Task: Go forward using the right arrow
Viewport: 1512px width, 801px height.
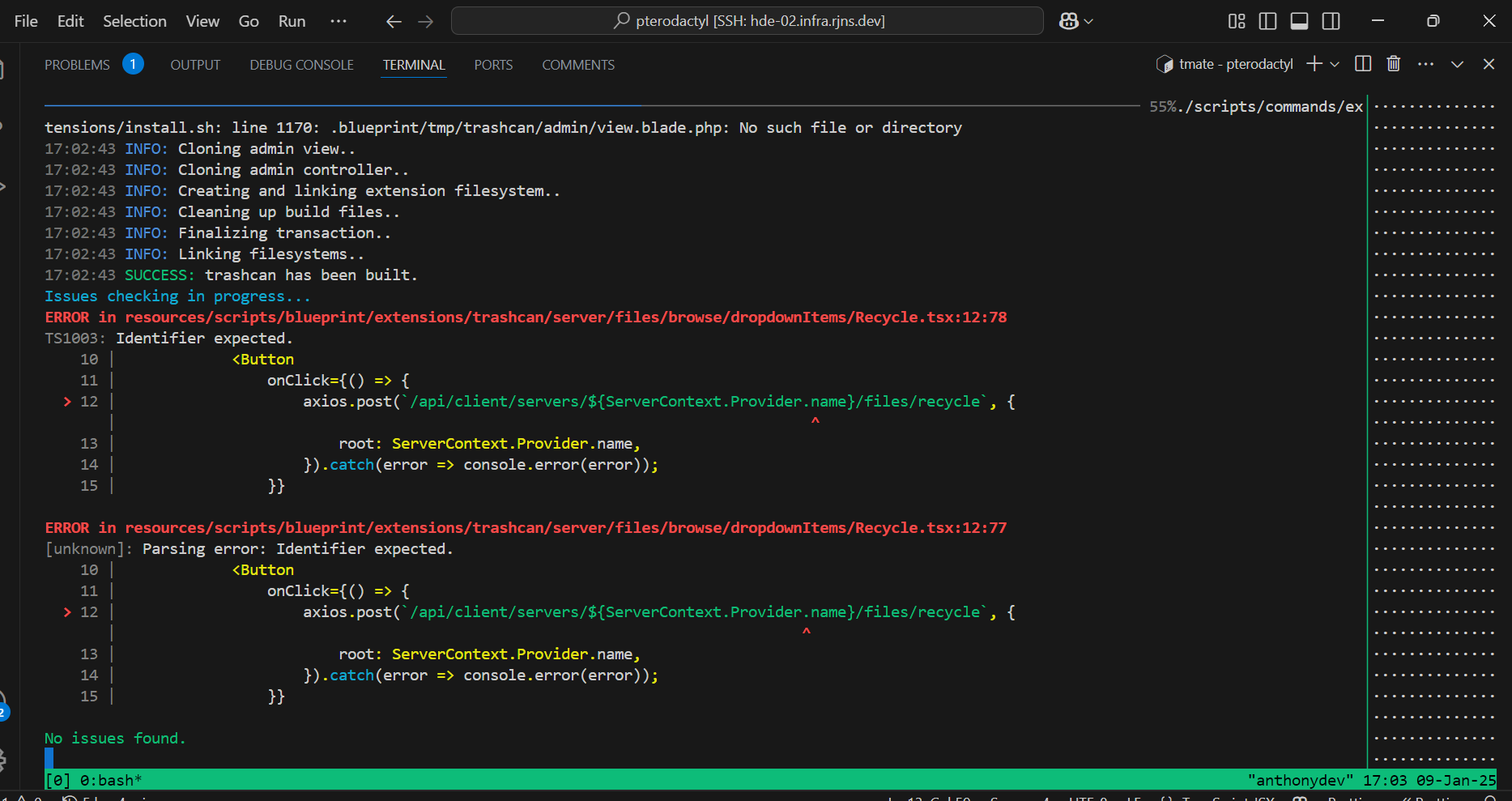Action: (x=426, y=22)
